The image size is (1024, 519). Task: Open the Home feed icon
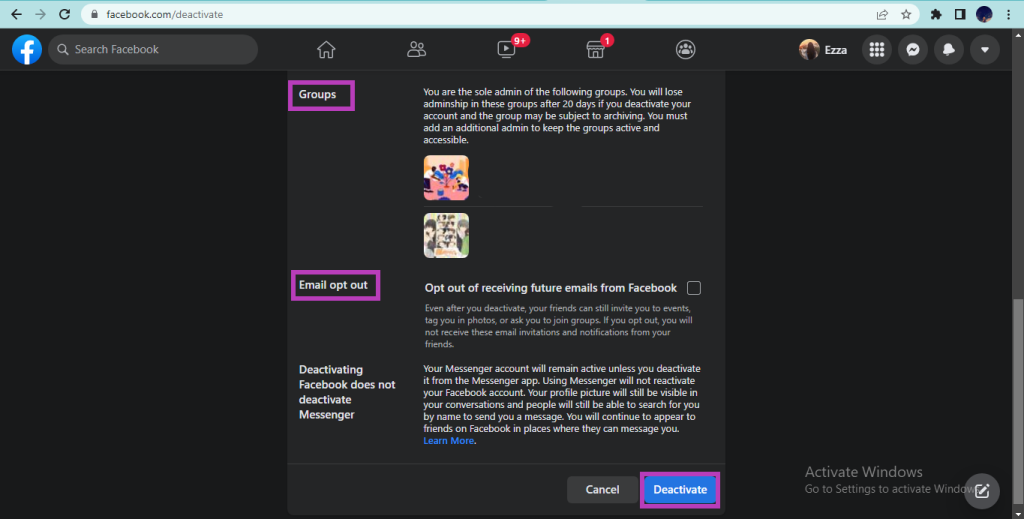(x=326, y=50)
